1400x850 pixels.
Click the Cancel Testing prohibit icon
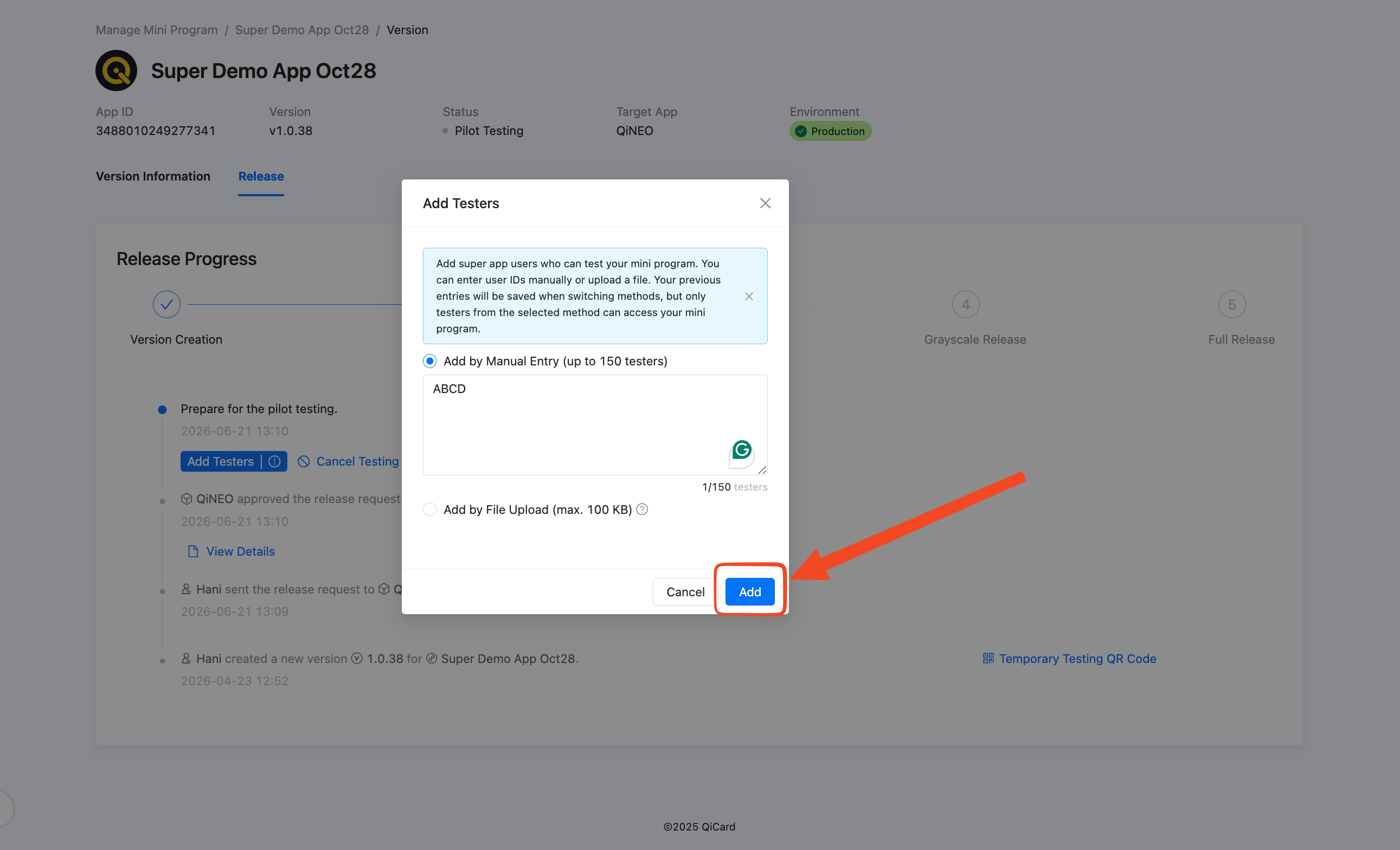[x=304, y=461]
